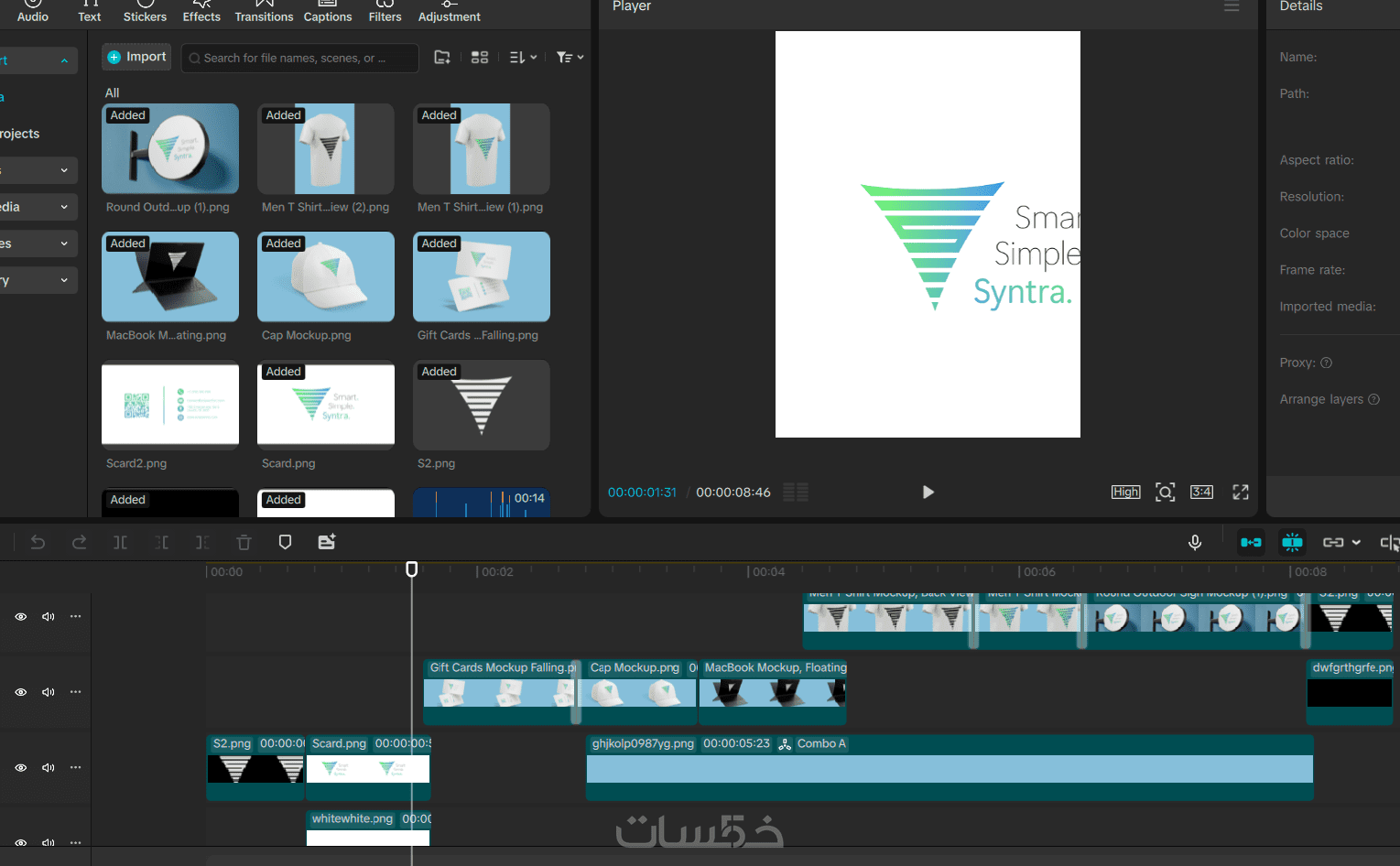Screen dimensions: 1400x866
Task: Hide the top timeline track with the eye icon
Action: 20,616
